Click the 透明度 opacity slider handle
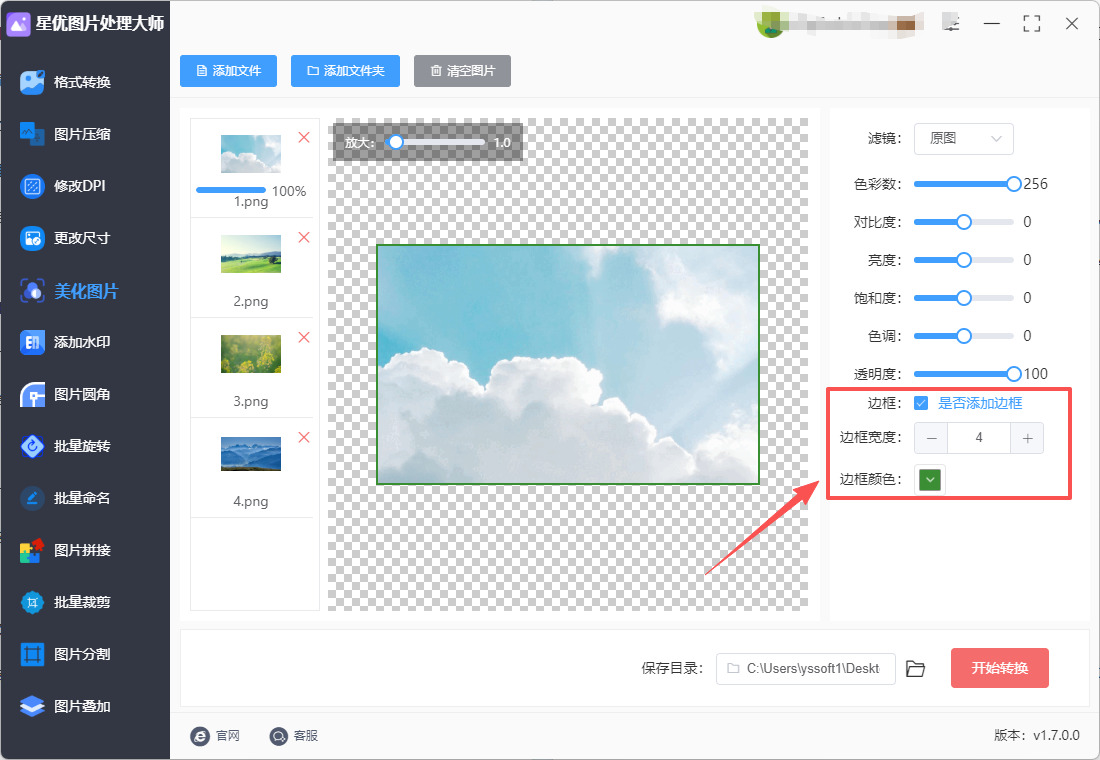Viewport: 1100px width, 760px height. [x=1013, y=373]
